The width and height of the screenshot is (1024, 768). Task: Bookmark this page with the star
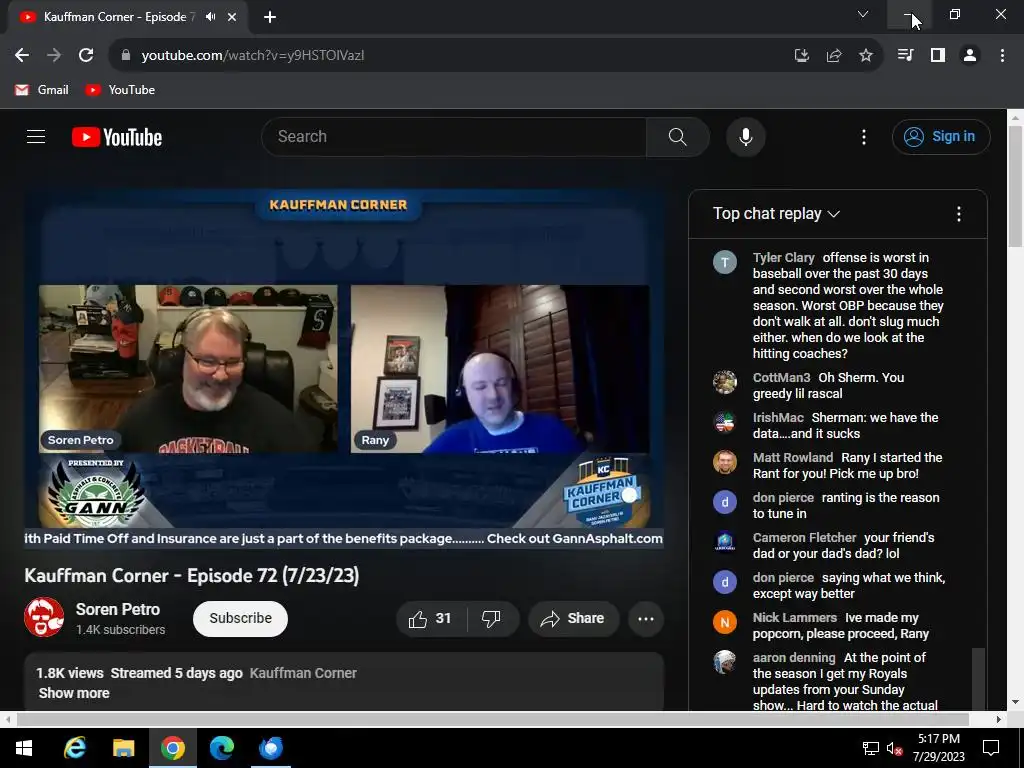865,56
